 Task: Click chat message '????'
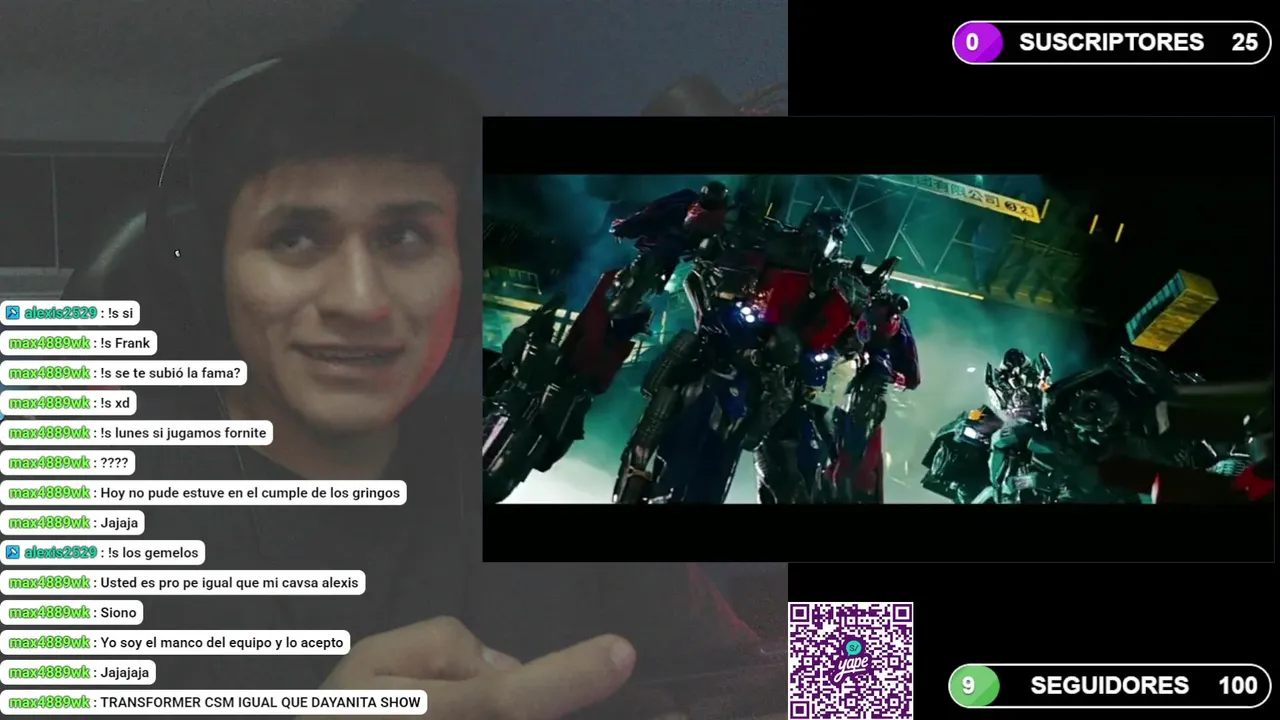(68, 463)
